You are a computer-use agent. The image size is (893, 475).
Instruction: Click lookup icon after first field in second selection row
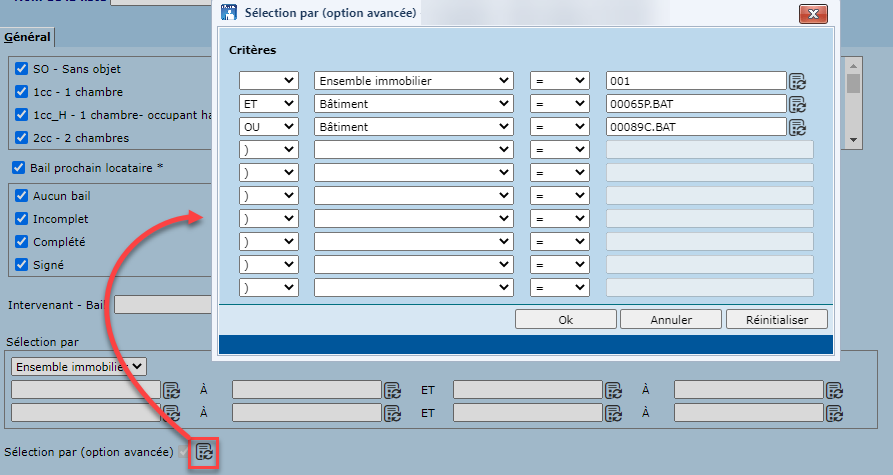(171, 412)
